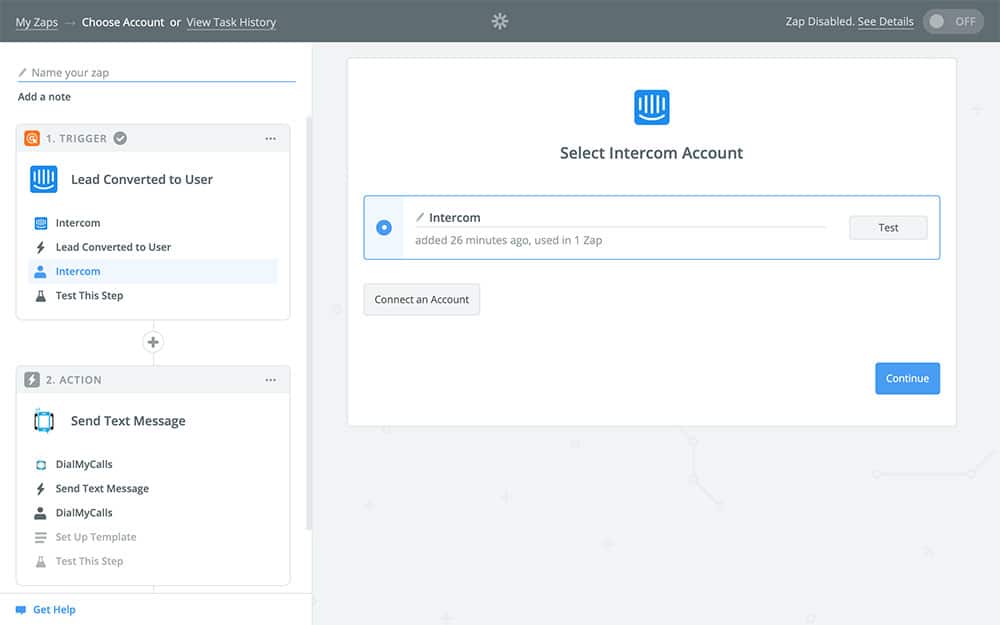
Task: Click the pencil icon beside Intercom account name
Action: [421, 217]
